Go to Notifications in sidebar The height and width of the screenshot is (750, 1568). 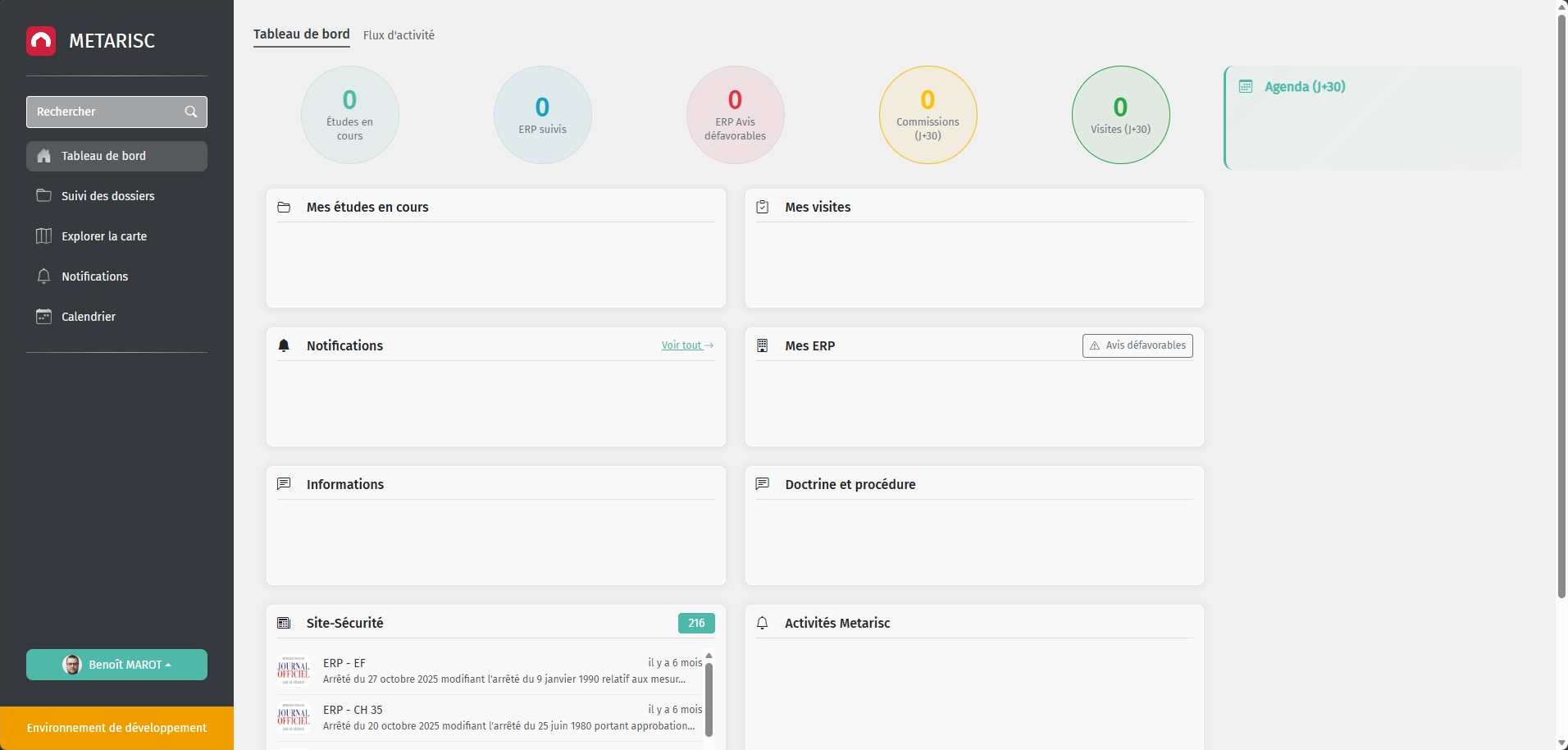116,277
